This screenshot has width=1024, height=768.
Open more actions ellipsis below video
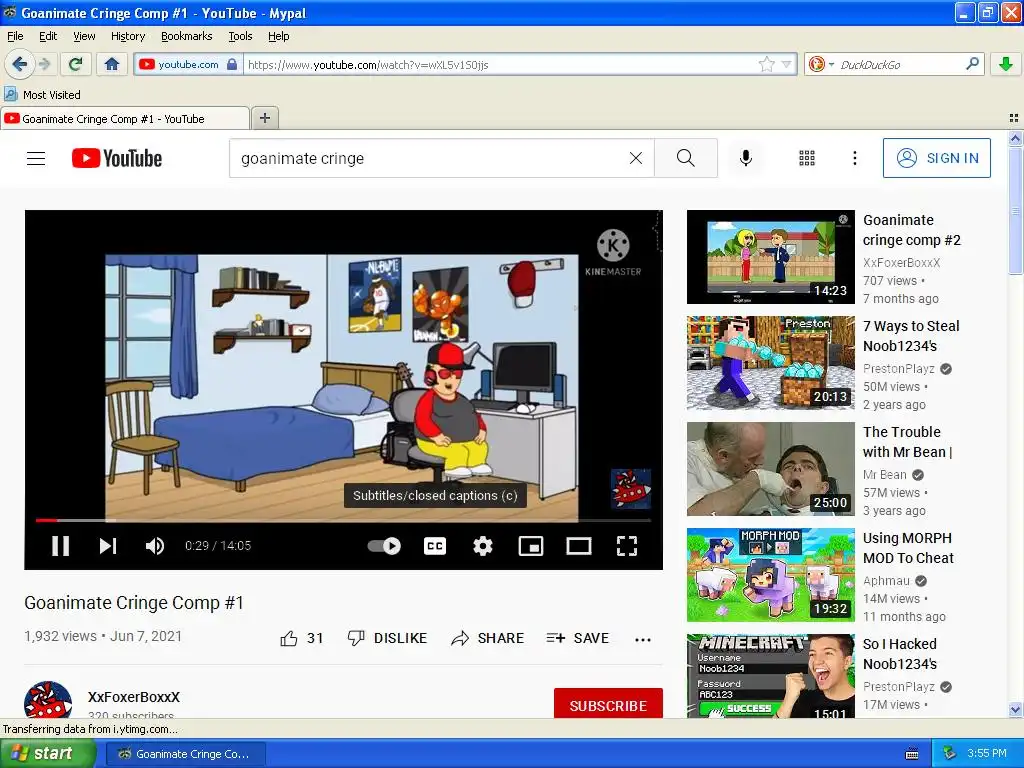[643, 639]
